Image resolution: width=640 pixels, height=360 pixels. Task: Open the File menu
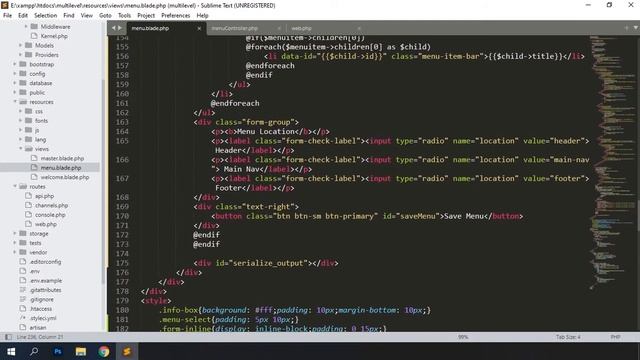point(7,16)
